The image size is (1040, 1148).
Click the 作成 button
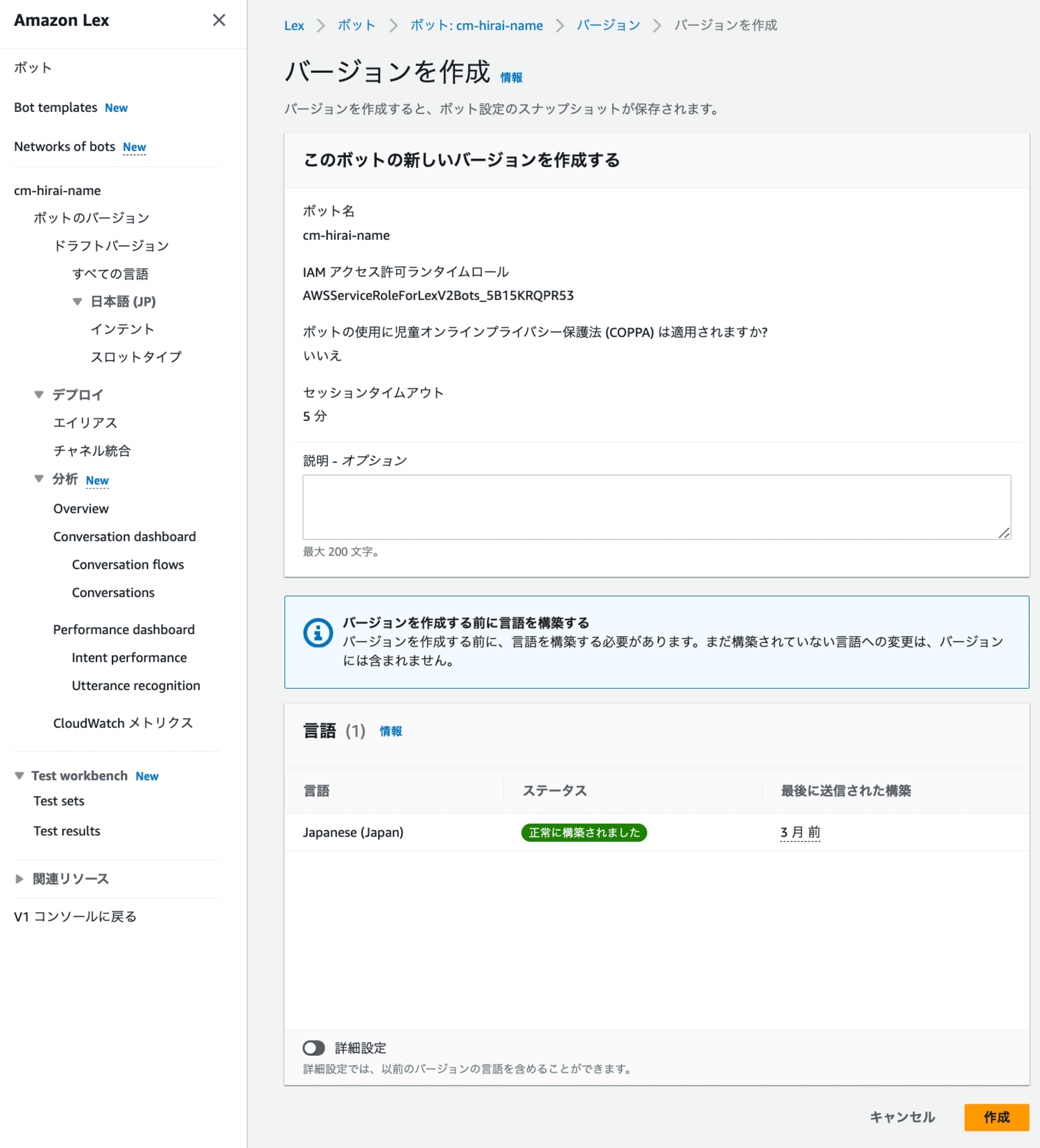996,1117
